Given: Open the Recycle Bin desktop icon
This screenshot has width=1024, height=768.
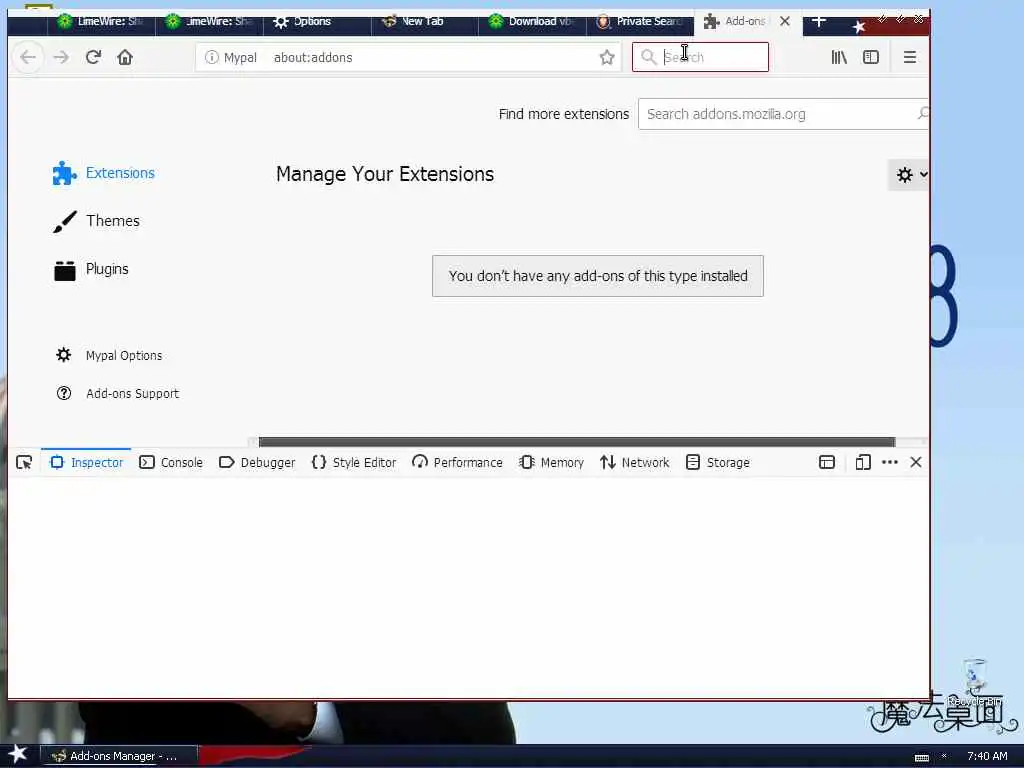Looking at the screenshot, I should click(x=974, y=684).
